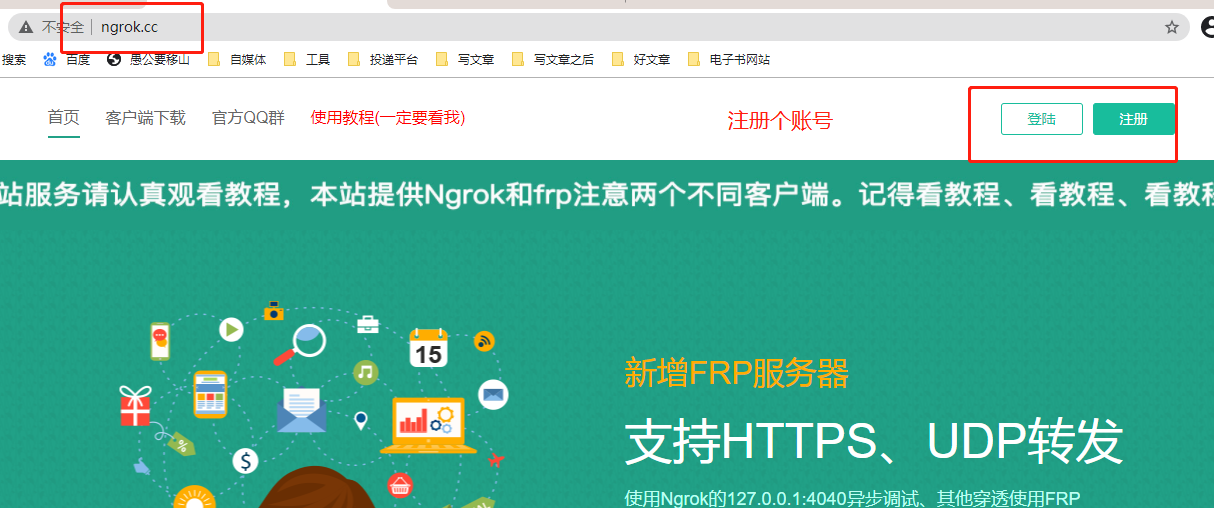This screenshot has width=1214, height=508.
Task: Click the scrolling announcement banner text
Action: pos(607,193)
